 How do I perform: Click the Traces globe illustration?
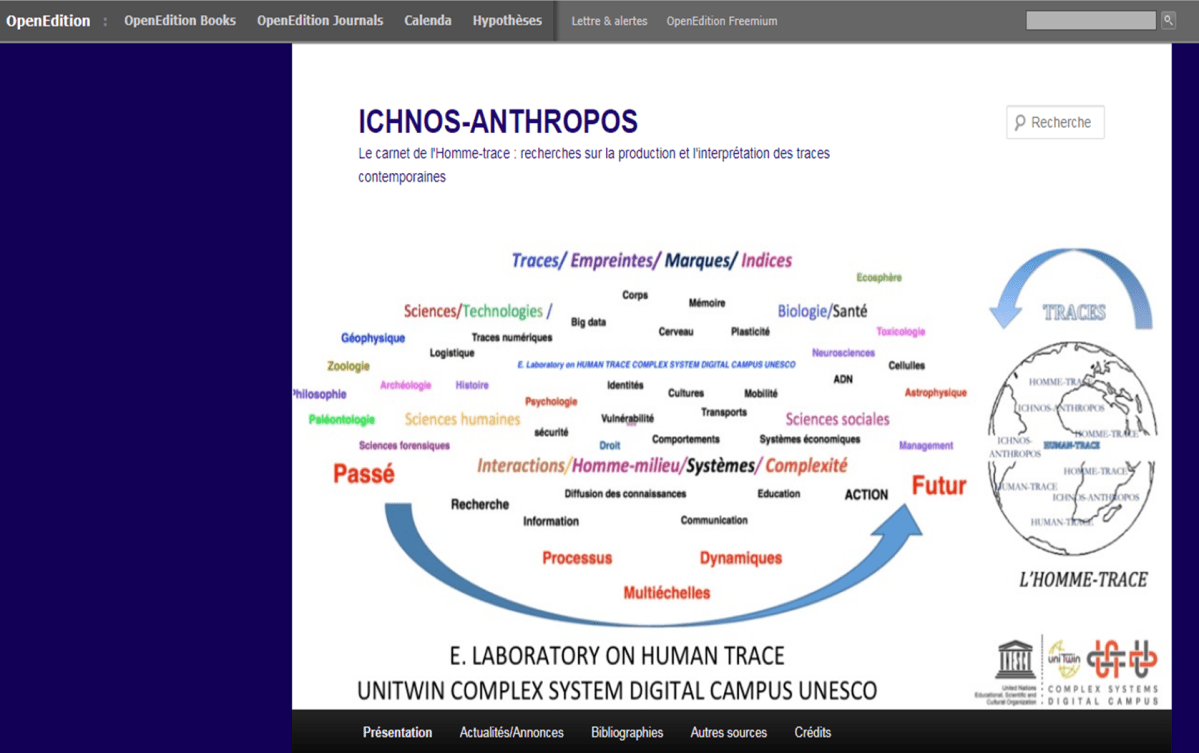click(x=1071, y=448)
